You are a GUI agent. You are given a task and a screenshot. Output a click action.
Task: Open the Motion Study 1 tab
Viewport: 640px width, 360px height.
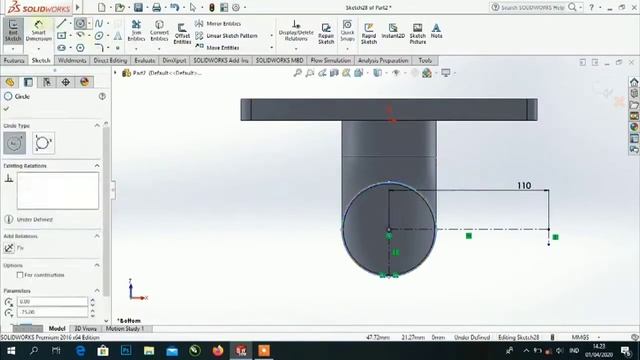pyautogui.click(x=125, y=329)
